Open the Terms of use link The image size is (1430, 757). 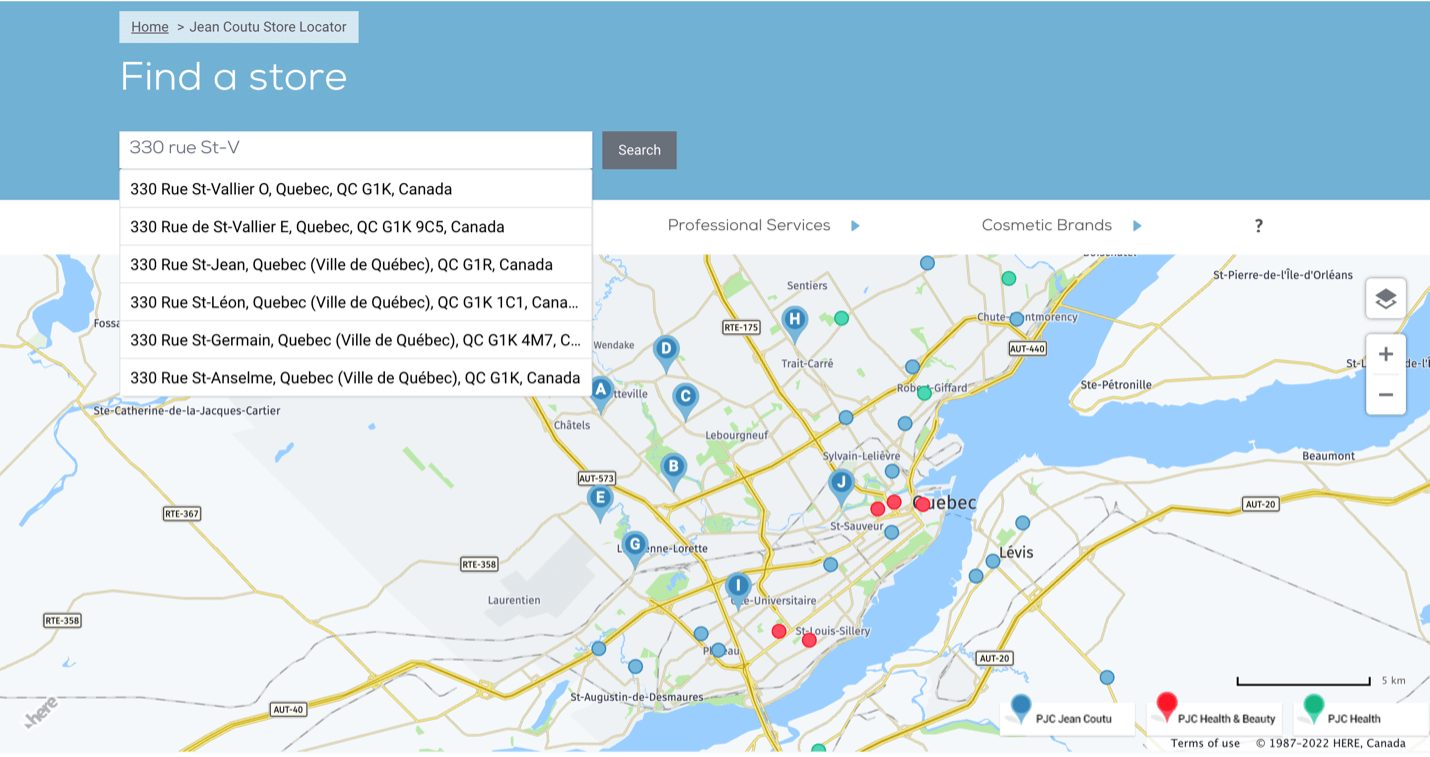coord(1204,743)
